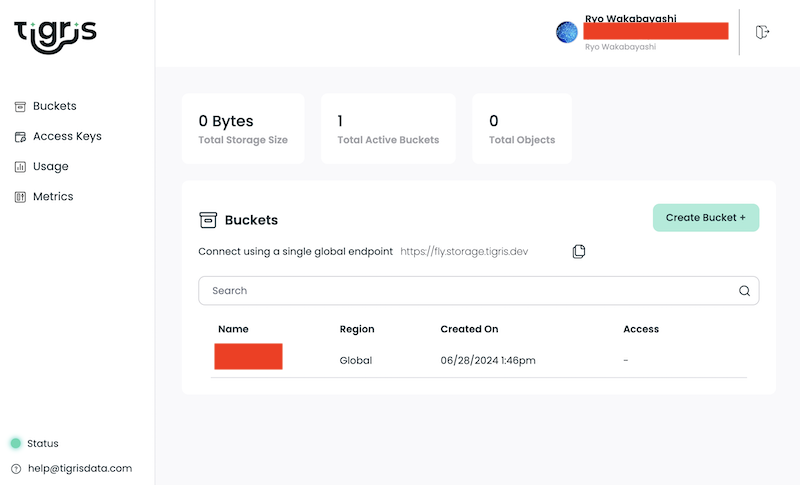Click the Total Active Buckets card

pyautogui.click(x=388, y=129)
